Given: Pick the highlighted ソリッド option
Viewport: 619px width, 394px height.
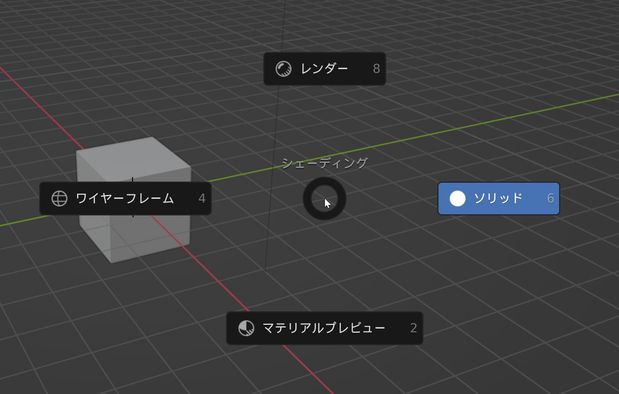Looking at the screenshot, I should click(x=499, y=198).
